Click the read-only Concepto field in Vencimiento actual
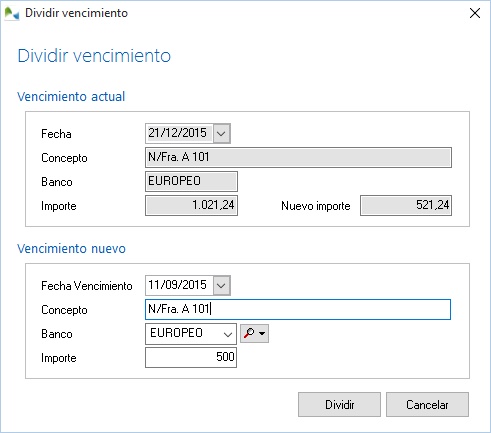The height and width of the screenshot is (433, 491). tap(298, 157)
